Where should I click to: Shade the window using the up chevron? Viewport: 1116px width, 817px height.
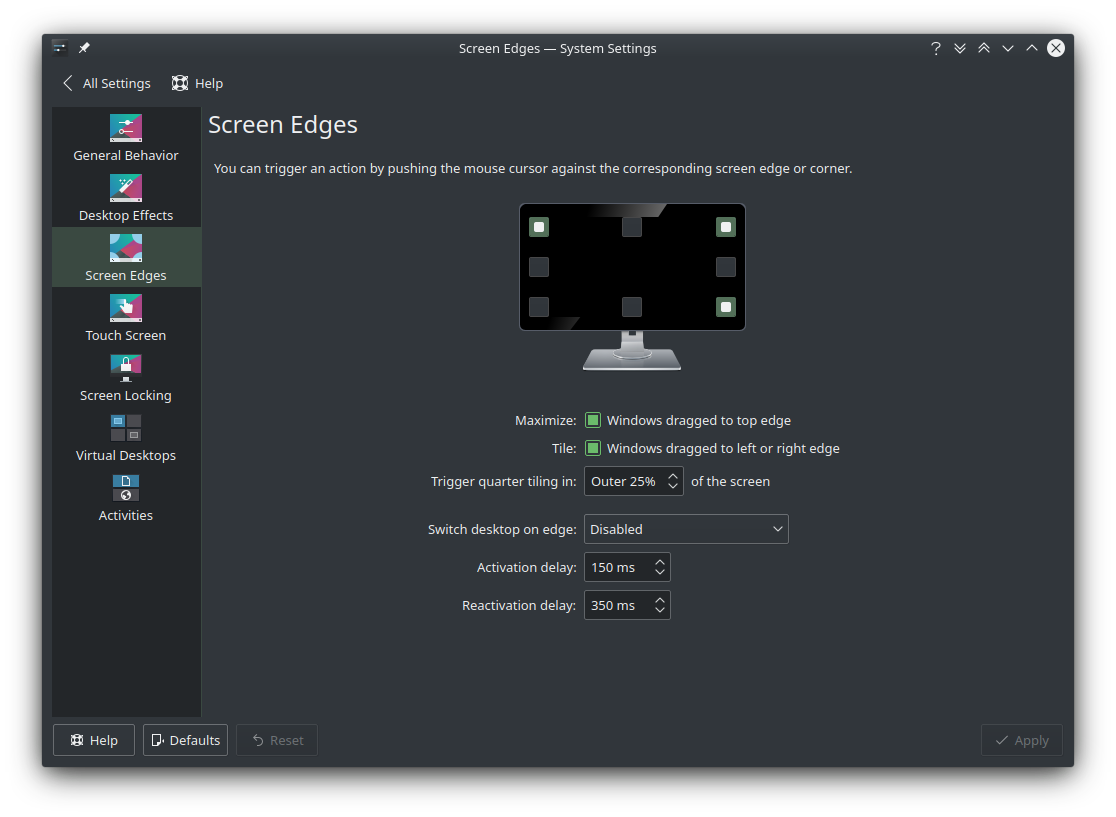click(x=1031, y=47)
